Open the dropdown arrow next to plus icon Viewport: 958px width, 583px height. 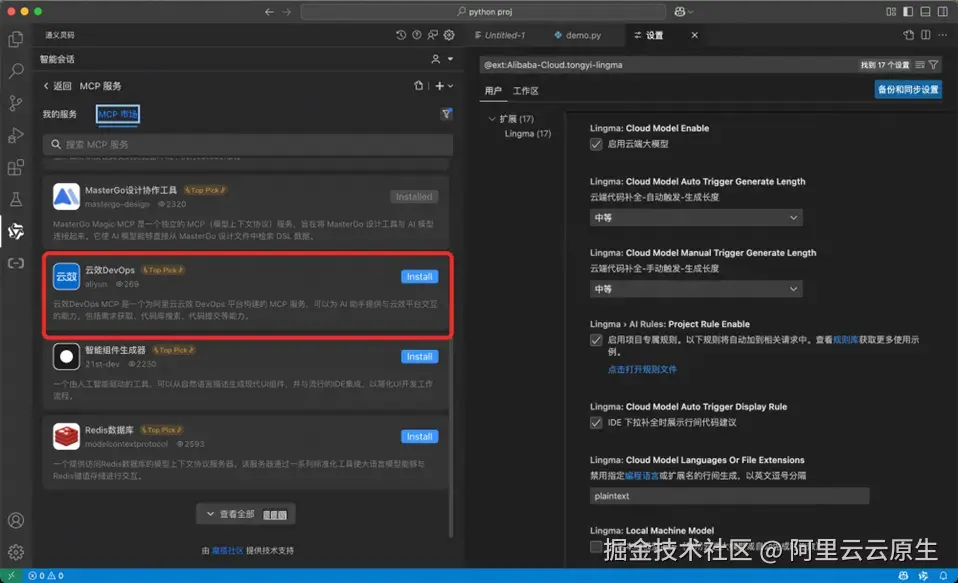click(451, 86)
